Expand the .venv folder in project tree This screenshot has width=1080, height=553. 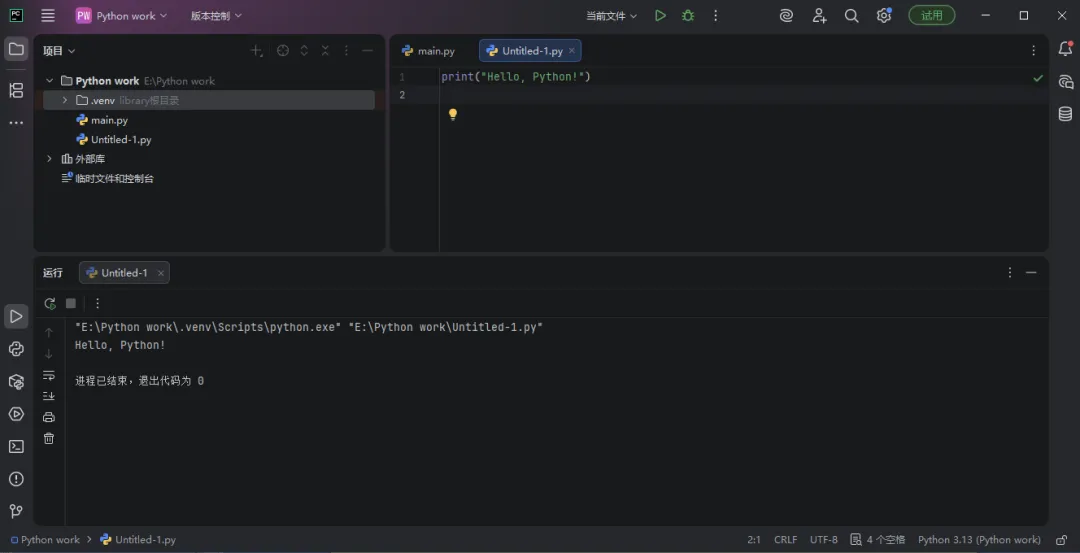(65, 100)
